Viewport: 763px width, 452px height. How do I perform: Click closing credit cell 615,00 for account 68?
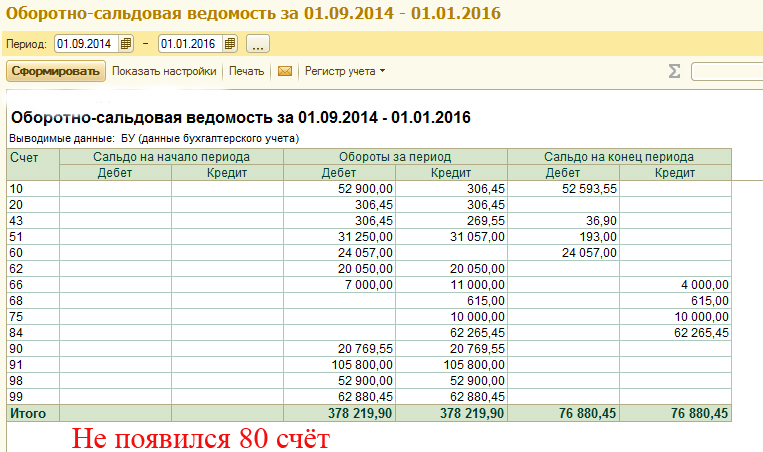[x=675, y=301]
